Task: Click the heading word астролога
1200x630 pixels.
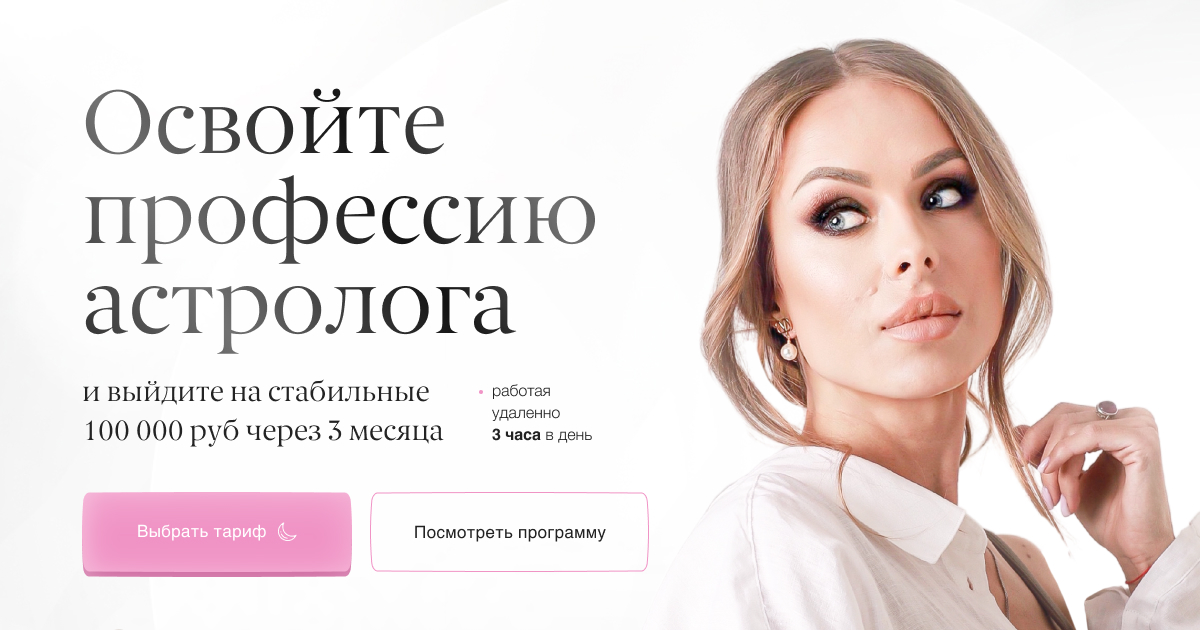Action: [x=299, y=306]
